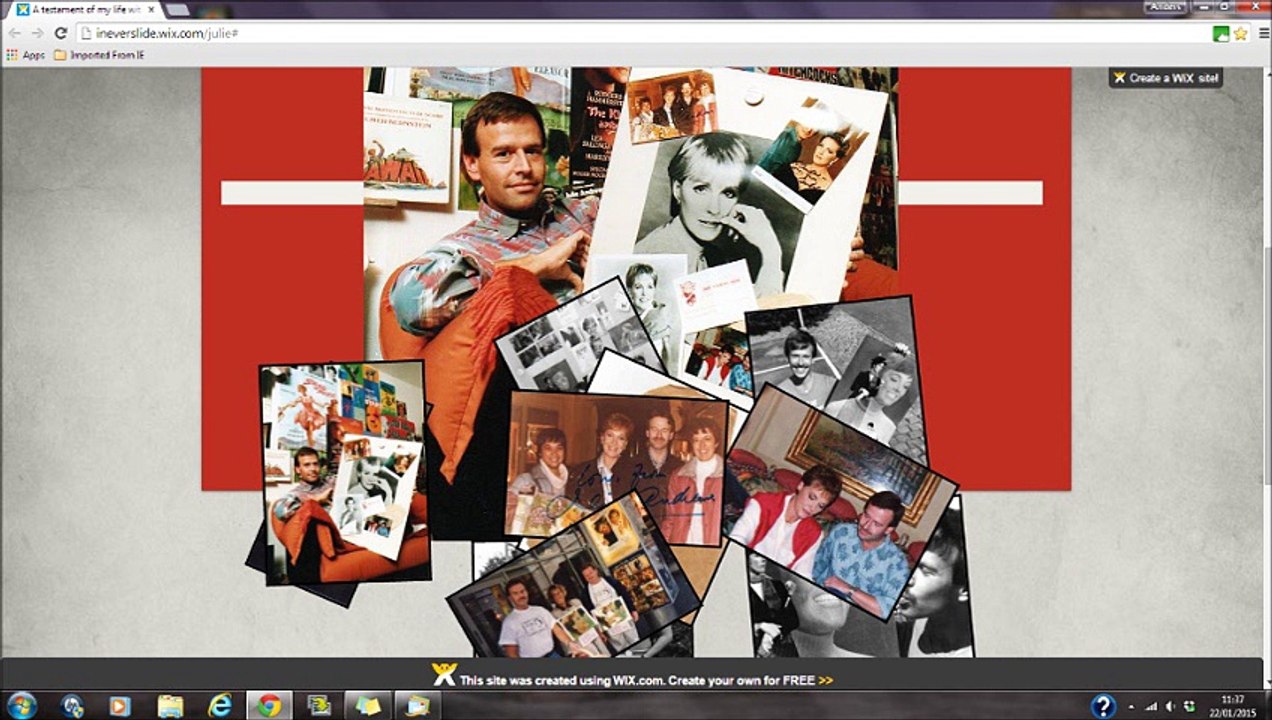The width and height of the screenshot is (1272, 720).
Task: Launch Windows Media Player from taskbar
Action: 120,706
